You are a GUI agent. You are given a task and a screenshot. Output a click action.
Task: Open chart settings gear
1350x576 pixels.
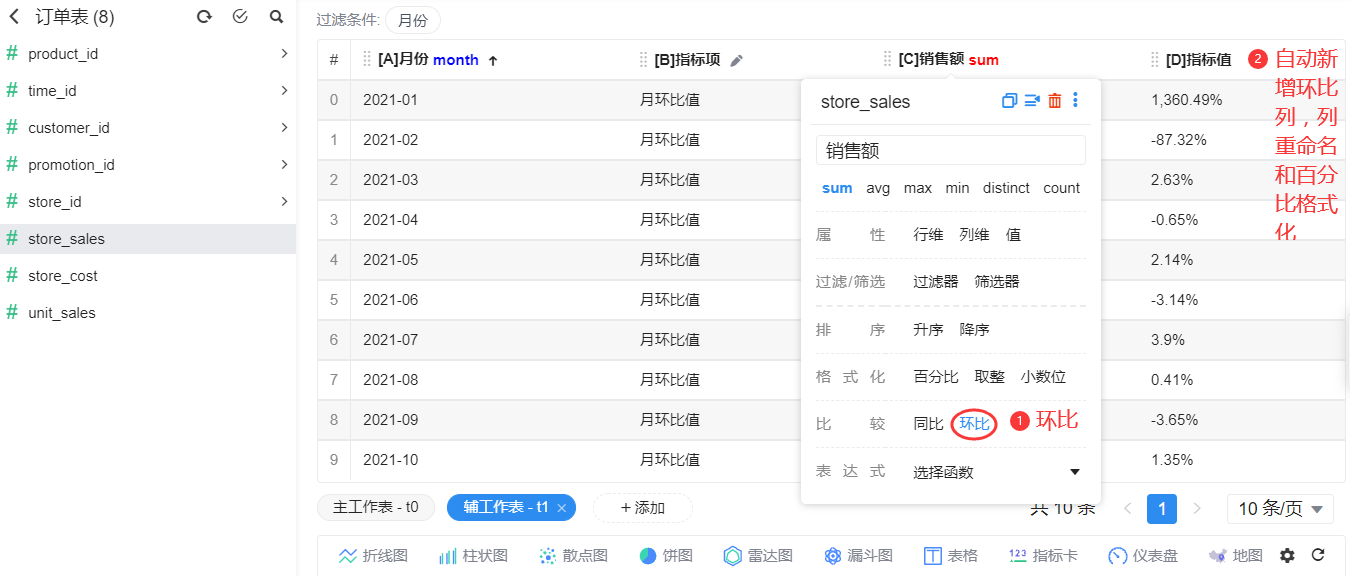pyautogui.click(x=1288, y=556)
